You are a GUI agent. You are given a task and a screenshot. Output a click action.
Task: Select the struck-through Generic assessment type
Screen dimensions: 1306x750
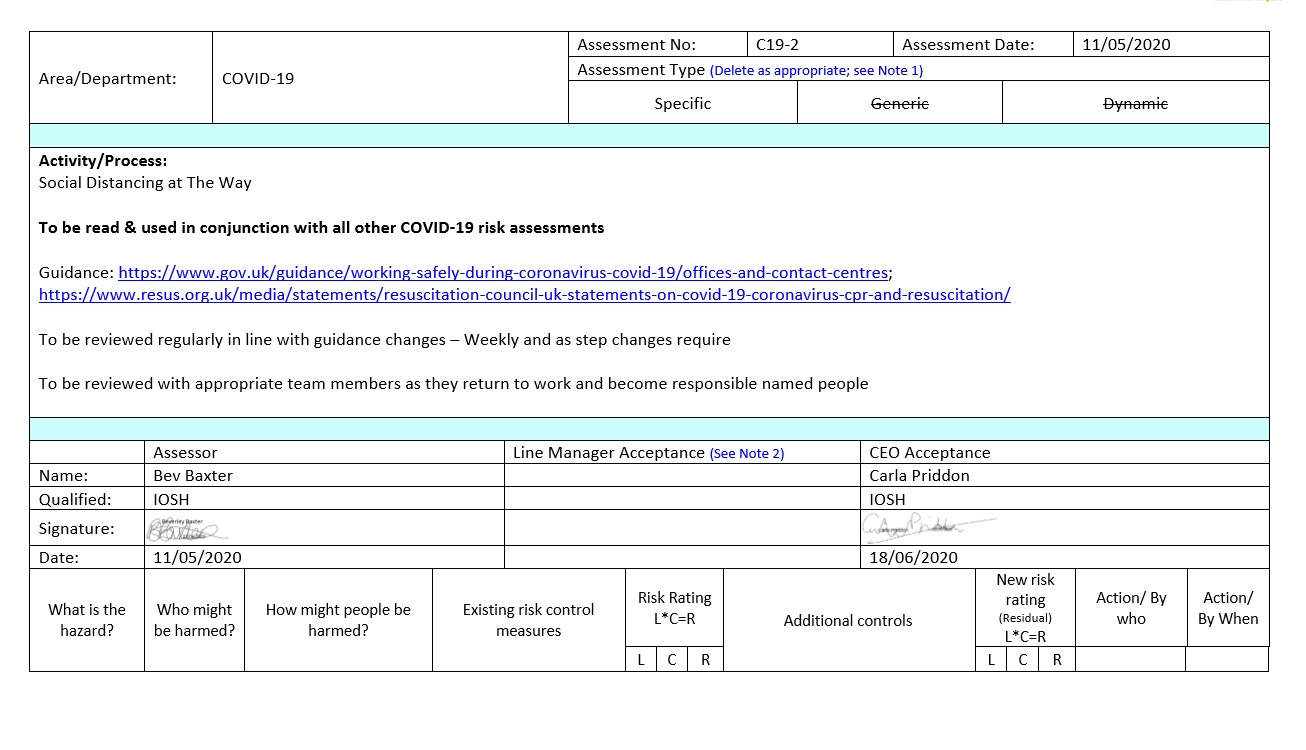click(x=899, y=104)
